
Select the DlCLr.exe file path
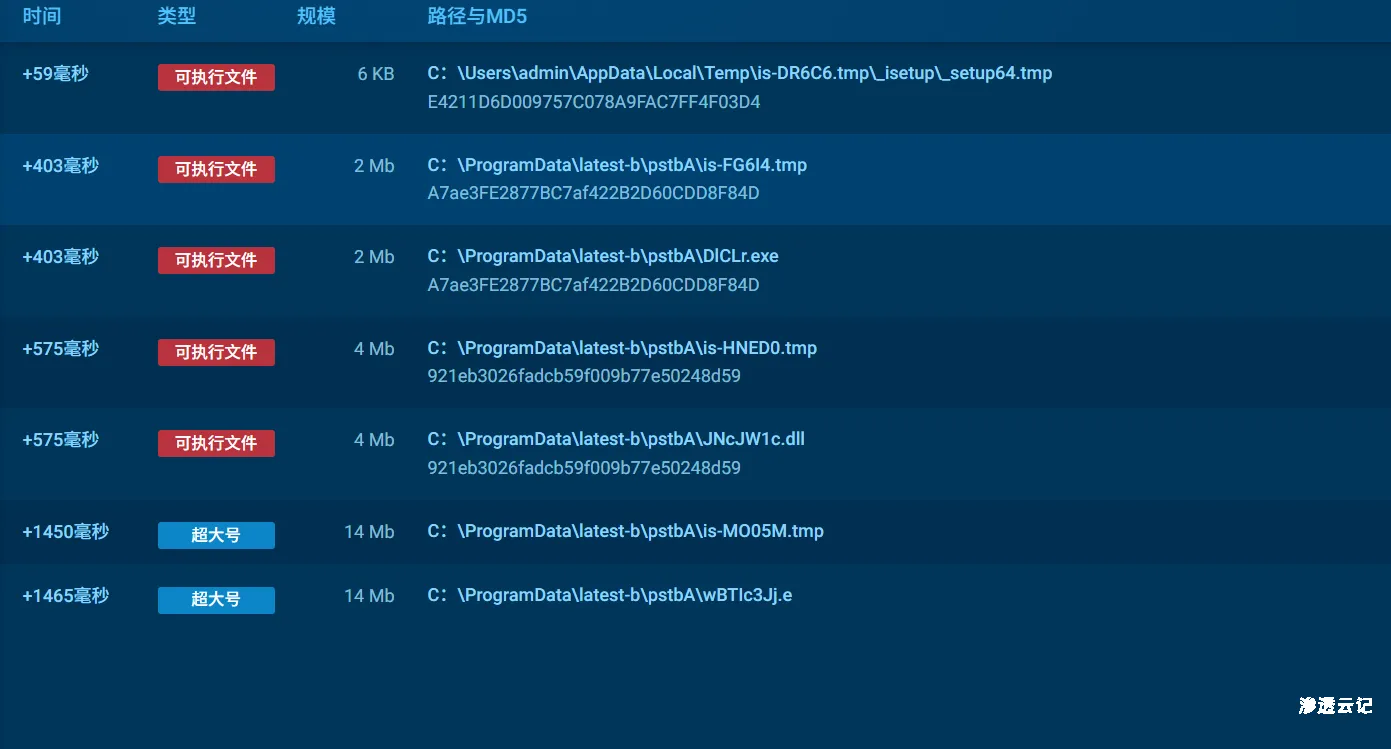click(x=602, y=256)
